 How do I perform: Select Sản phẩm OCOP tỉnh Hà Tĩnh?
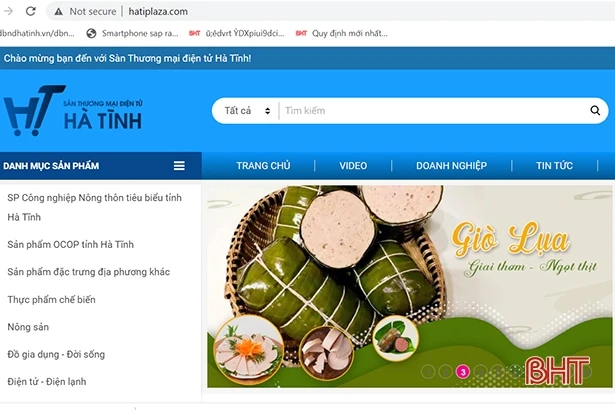[x=71, y=244]
